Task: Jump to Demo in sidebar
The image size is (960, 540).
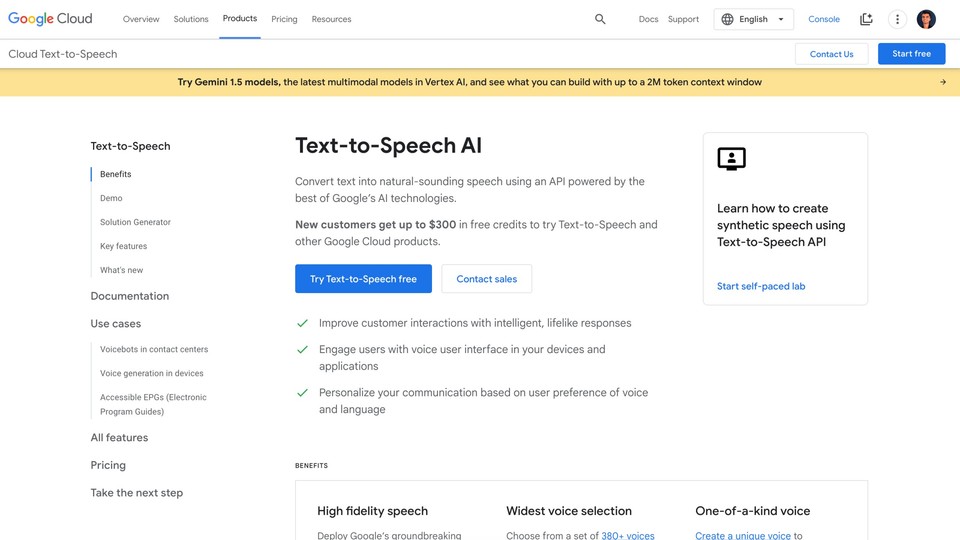Action: (x=111, y=198)
